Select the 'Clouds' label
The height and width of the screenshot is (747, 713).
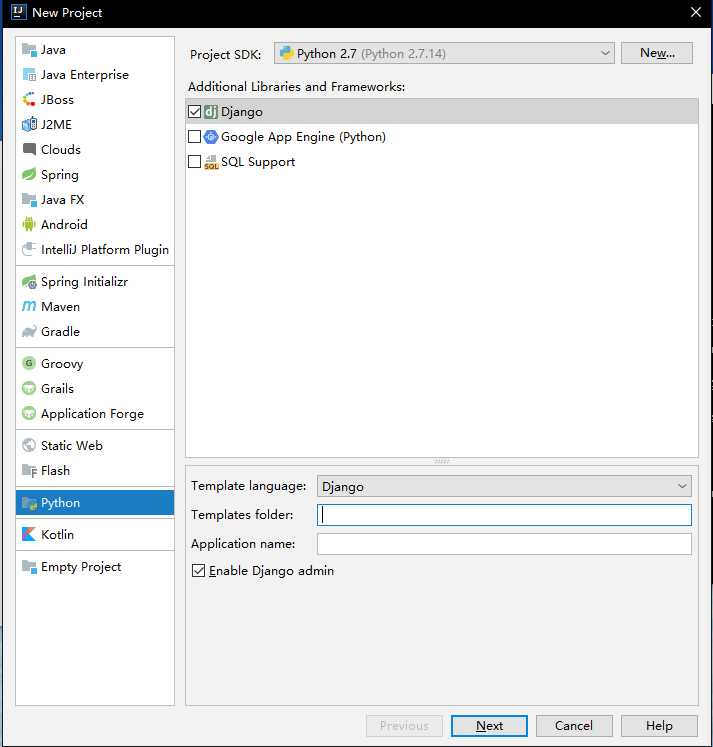[x=60, y=150]
